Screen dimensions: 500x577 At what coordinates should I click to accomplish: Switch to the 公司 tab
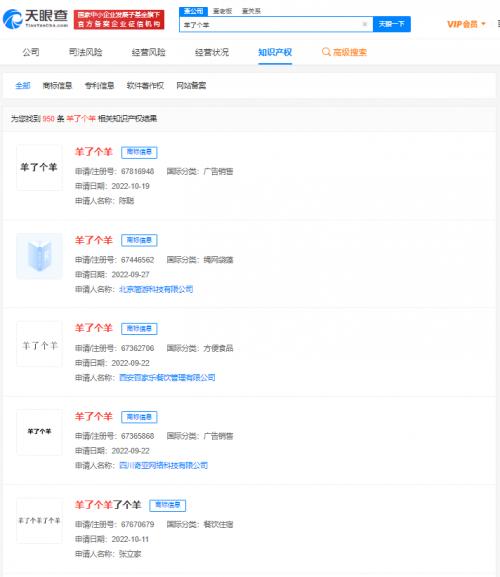click(x=31, y=52)
